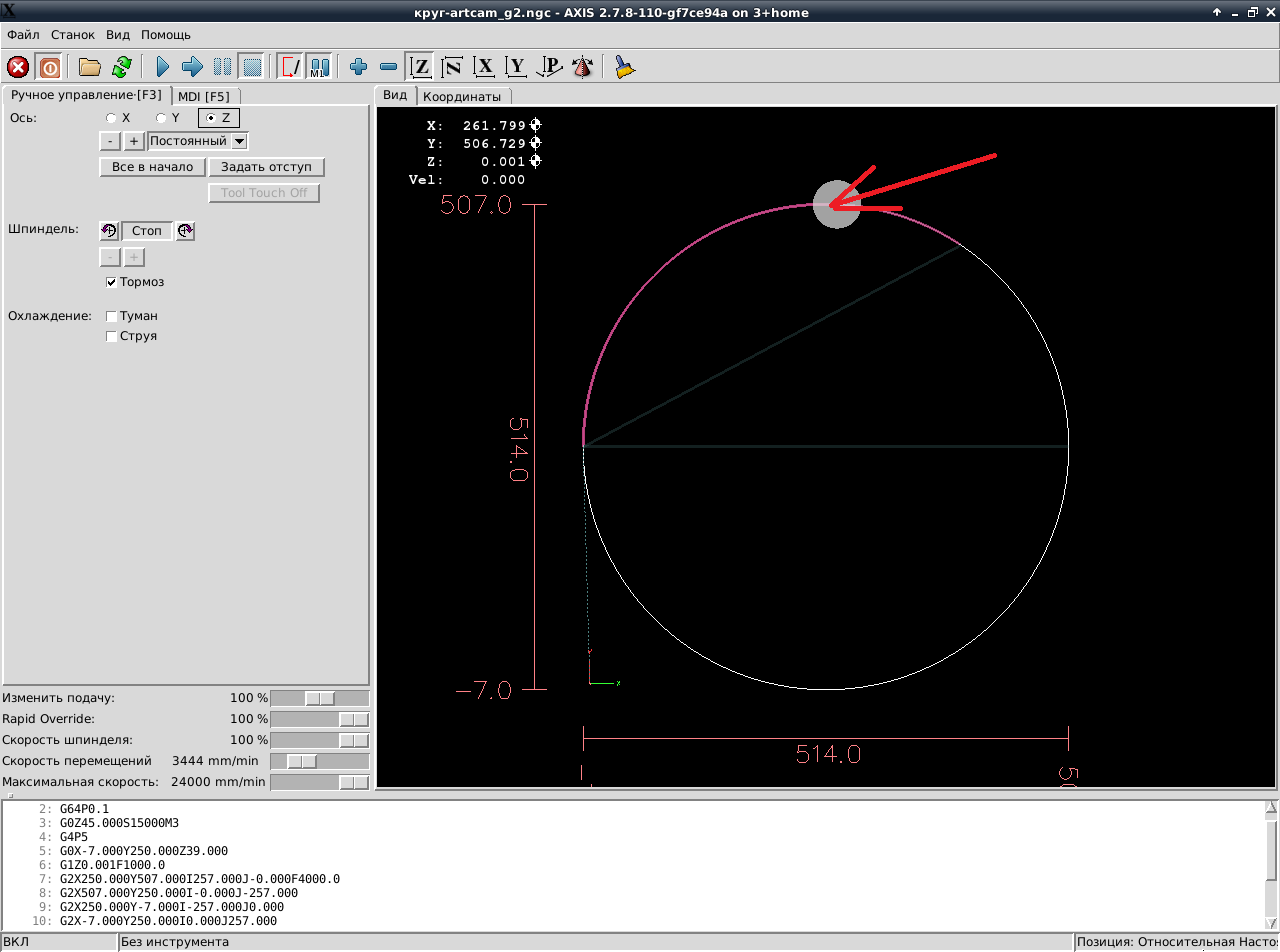Screen dimensions: 1280x952
Task: Open the Координаты tab
Action: tap(461, 96)
